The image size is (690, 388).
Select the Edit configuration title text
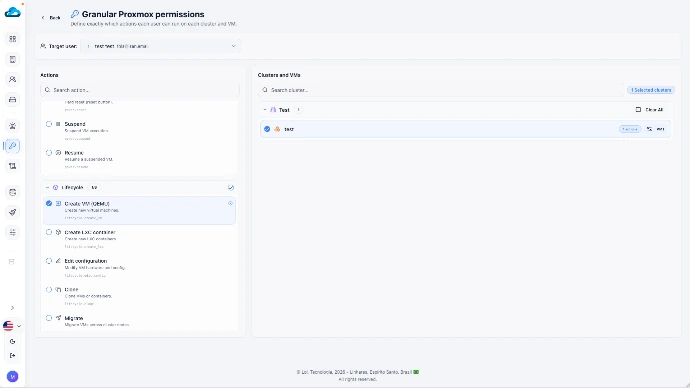point(85,261)
